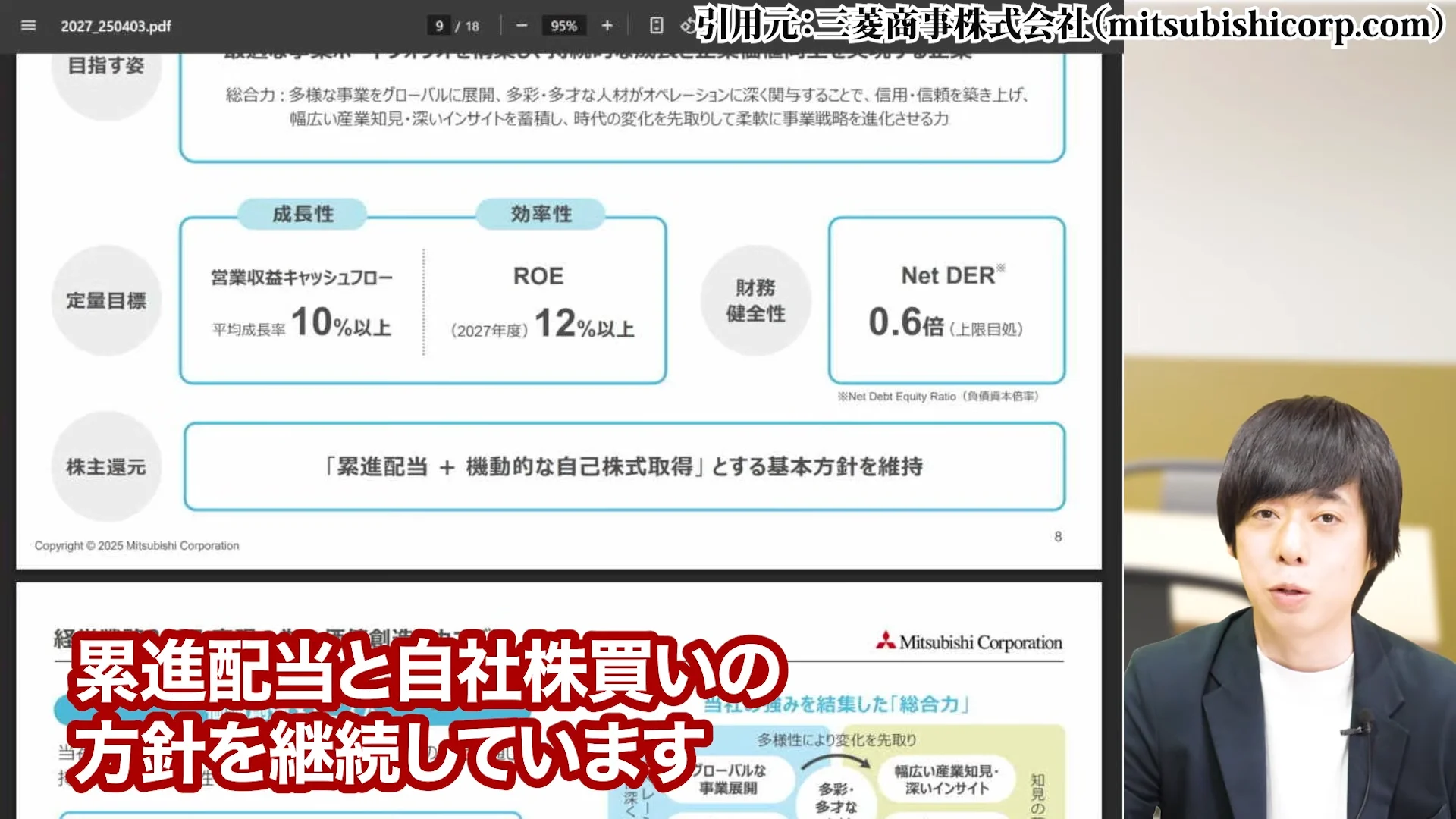Viewport: 1456px width, 819px height.
Task: Click the Copyright 2025 Mitsubishi Corporation footer
Action: (136, 546)
